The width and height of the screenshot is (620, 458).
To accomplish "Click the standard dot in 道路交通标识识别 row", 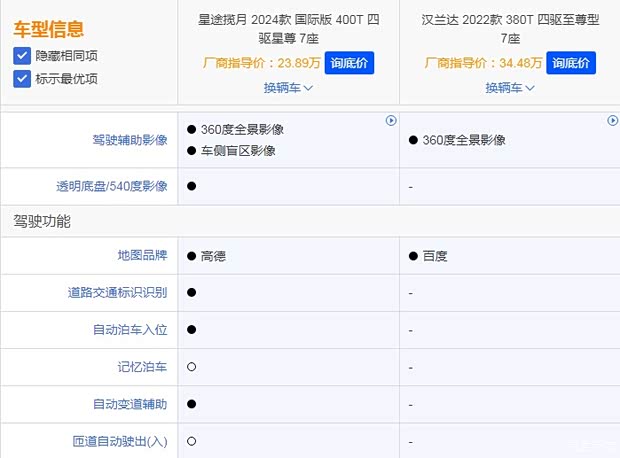I will click(191, 292).
